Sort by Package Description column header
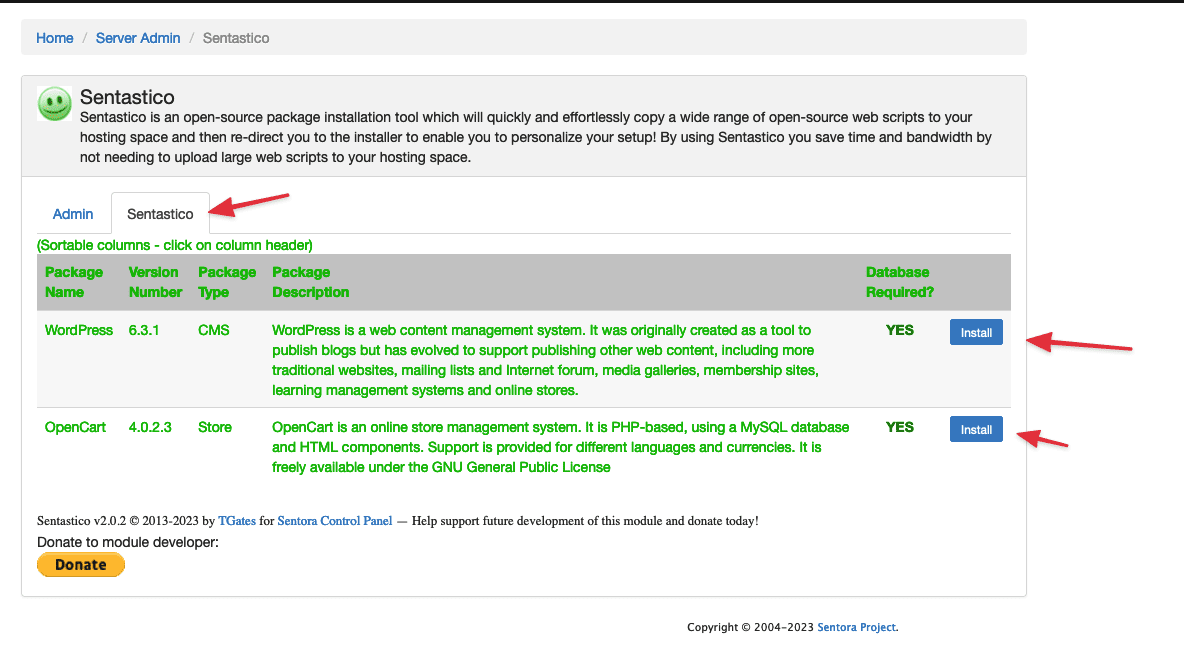1184x664 pixels. [x=310, y=282]
